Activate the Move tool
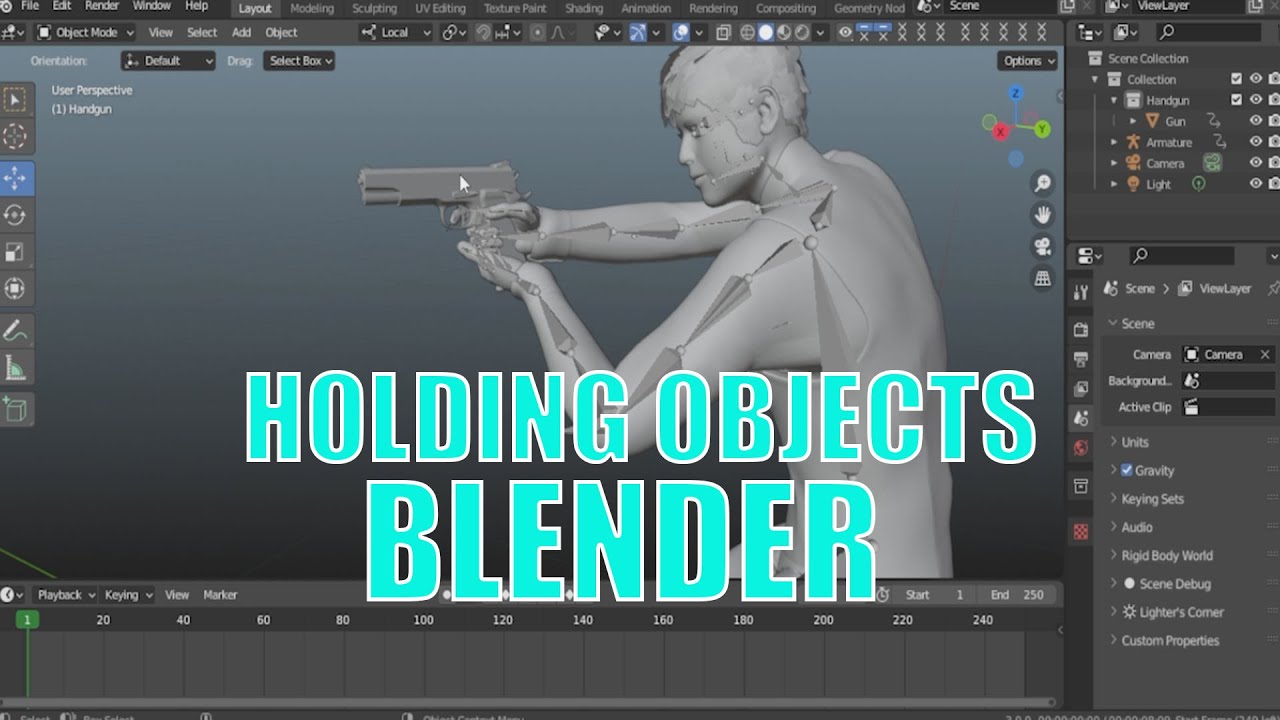 coord(15,178)
